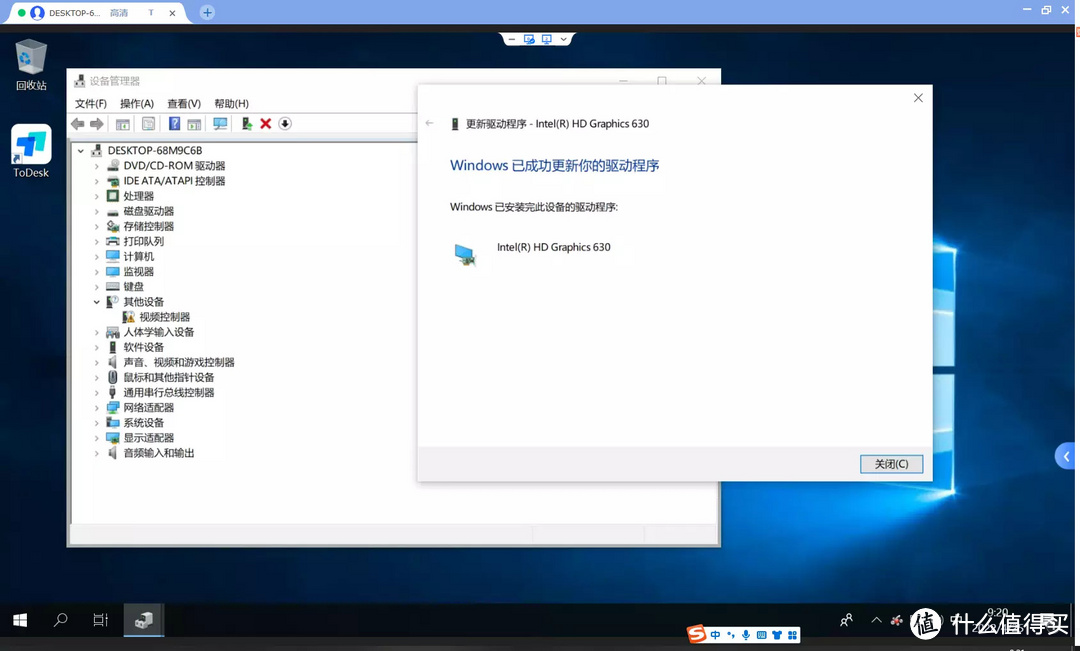Expand the DVD/CD-ROM 驱动器 node
Image resolution: width=1080 pixels, height=651 pixels.
(96, 166)
